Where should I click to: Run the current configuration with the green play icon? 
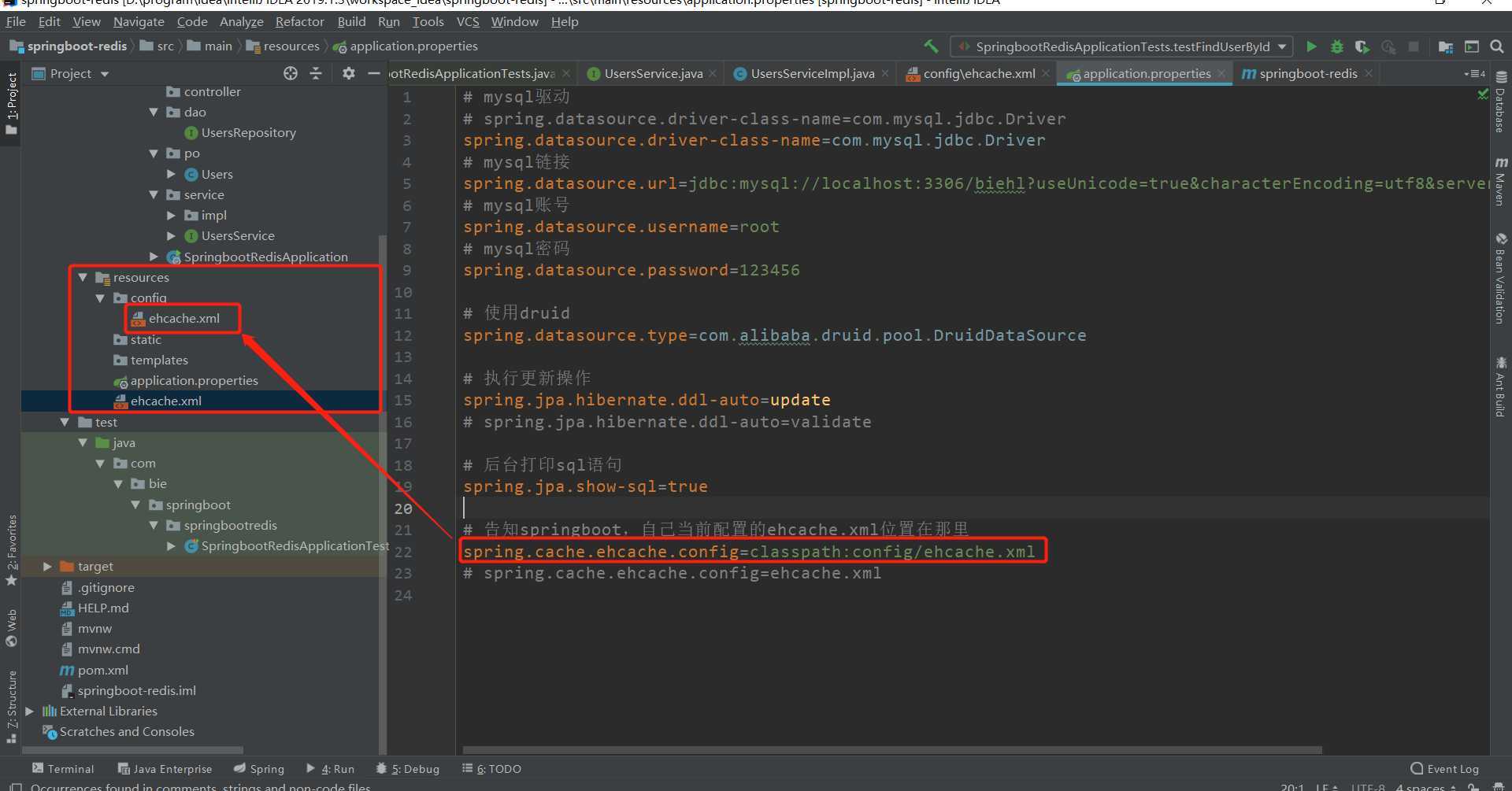1311,46
